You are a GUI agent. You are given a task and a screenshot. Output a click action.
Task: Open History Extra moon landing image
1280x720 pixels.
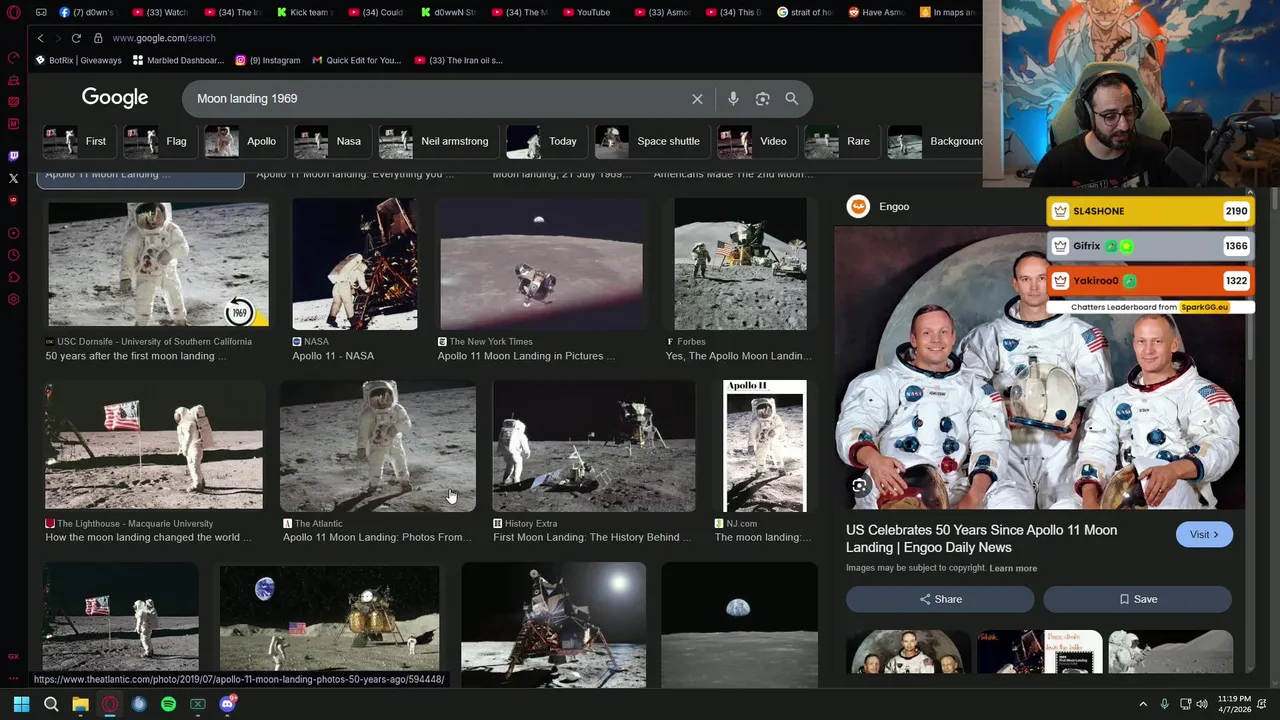pyautogui.click(x=594, y=446)
